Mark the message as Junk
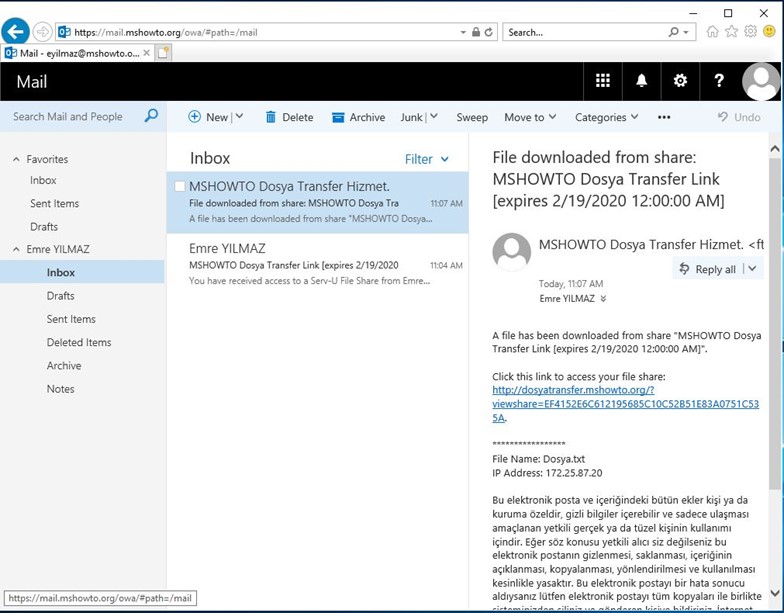Viewport: 784px width, 613px height. 412,117
